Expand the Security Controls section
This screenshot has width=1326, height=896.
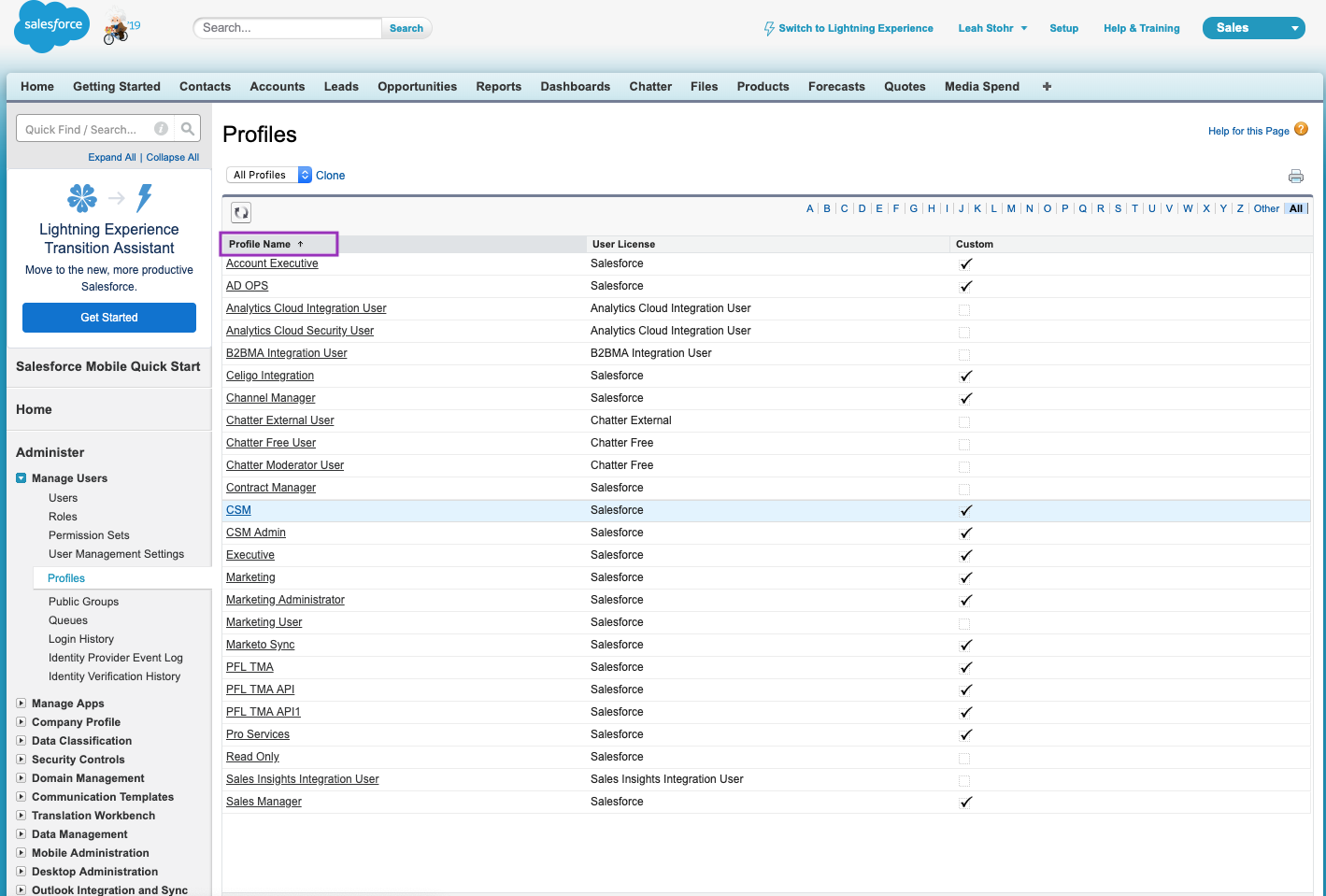pyautogui.click(x=21, y=760)
